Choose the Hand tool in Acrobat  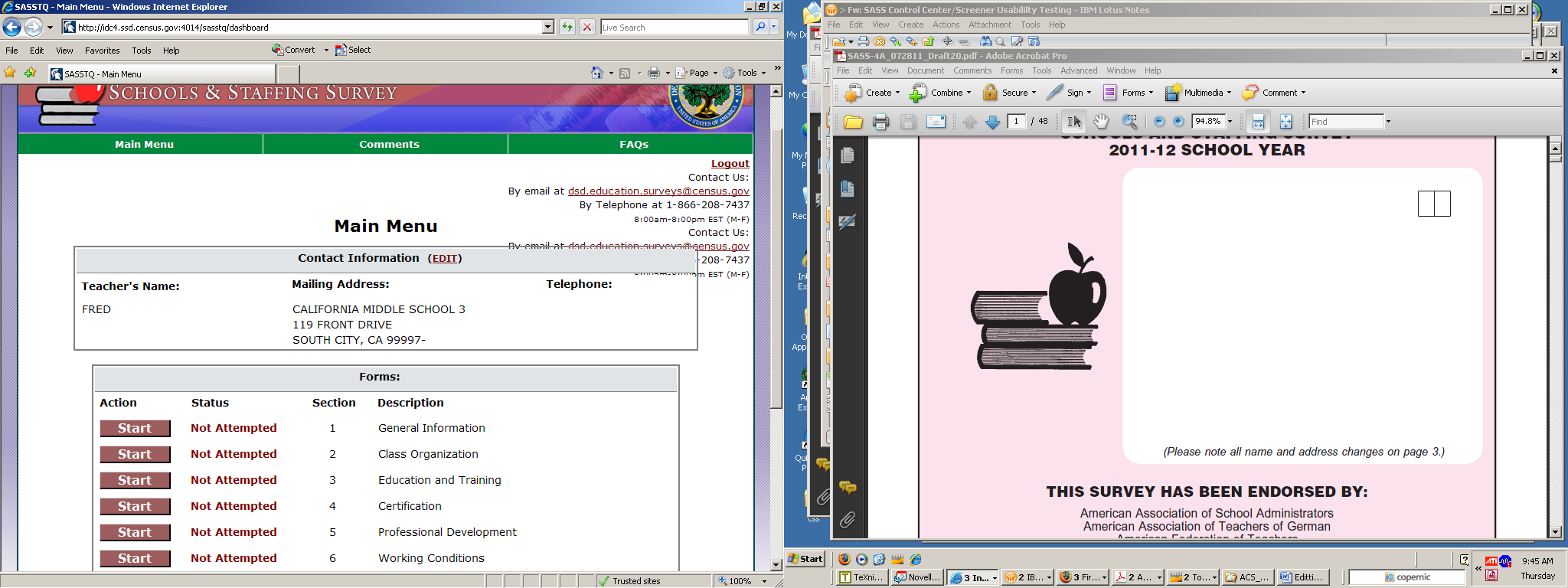(1101, 122)
